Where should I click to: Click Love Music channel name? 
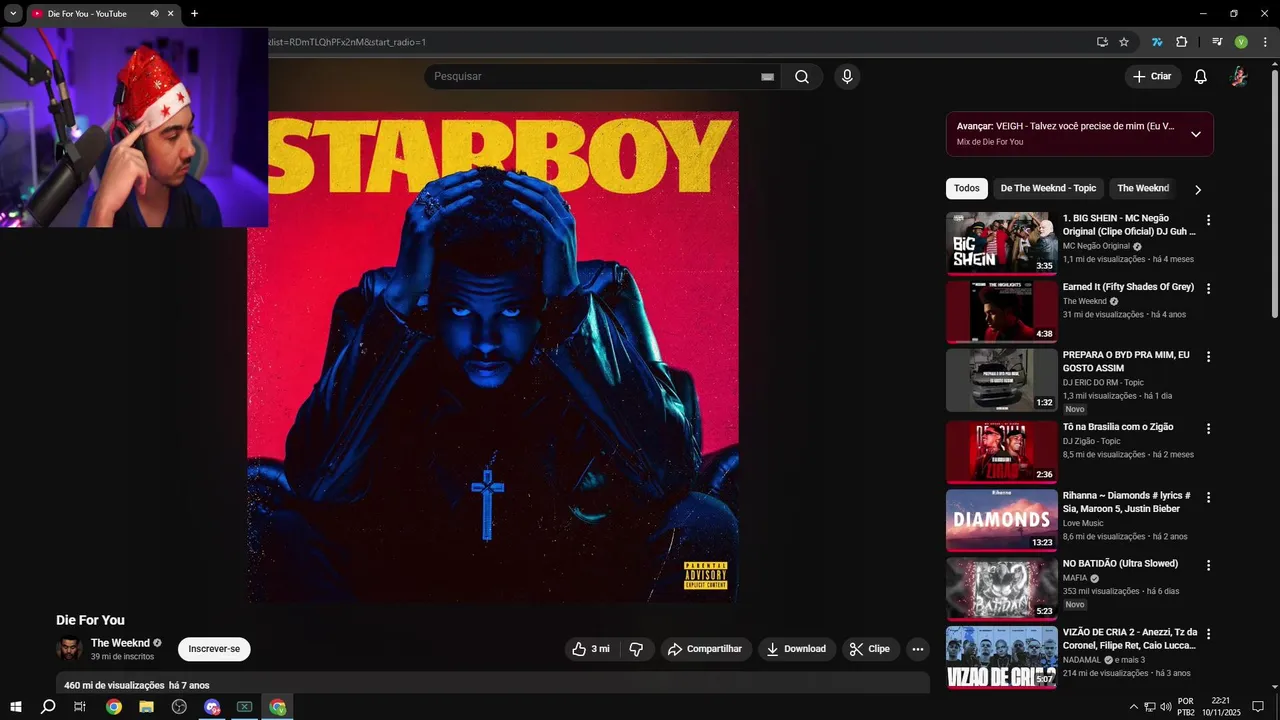tap(1083, 523)
